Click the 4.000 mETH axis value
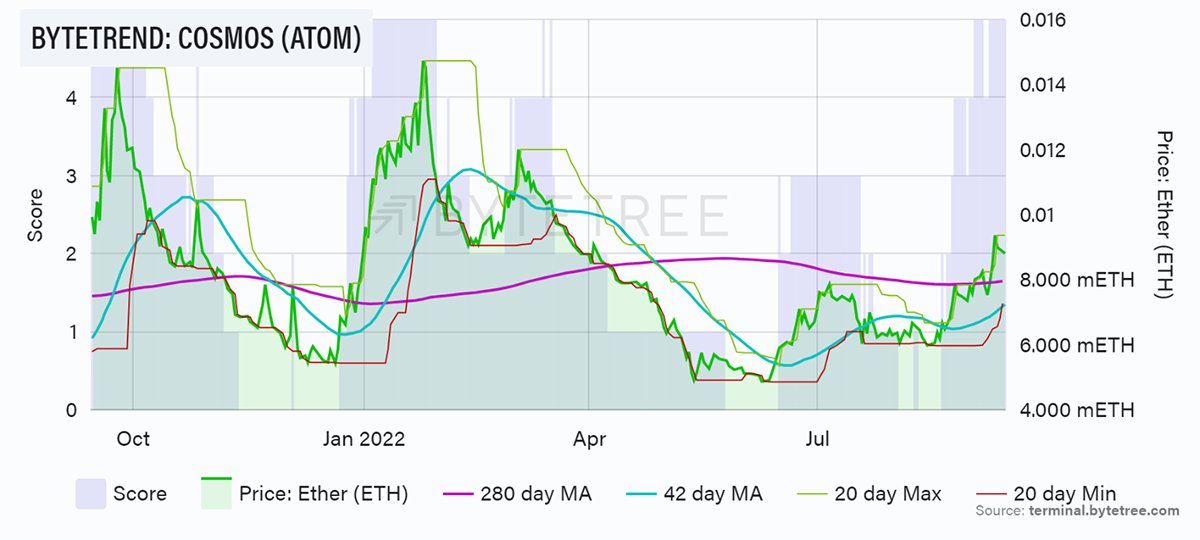1200x540 pixels. [x=1076, y=410]
